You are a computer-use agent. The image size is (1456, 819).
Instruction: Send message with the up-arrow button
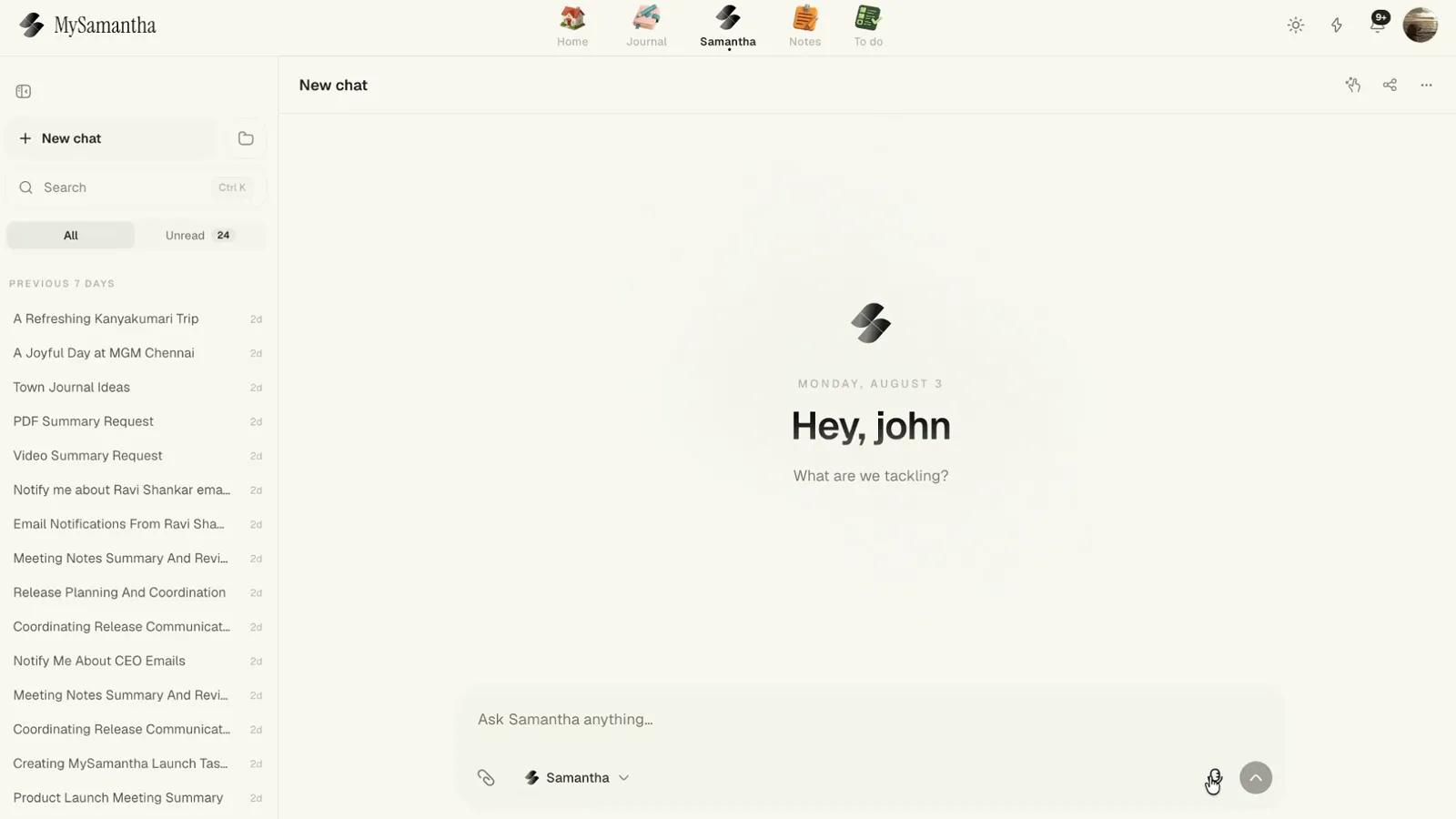point(1256,778)
